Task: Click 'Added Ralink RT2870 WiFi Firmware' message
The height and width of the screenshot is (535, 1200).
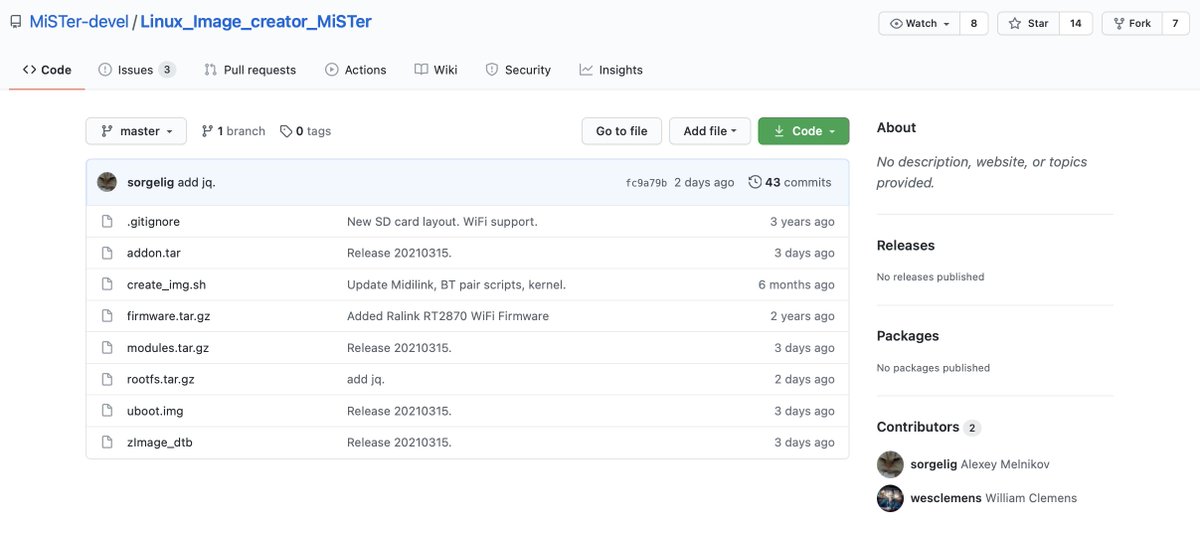Action: [x=448, y=316]
